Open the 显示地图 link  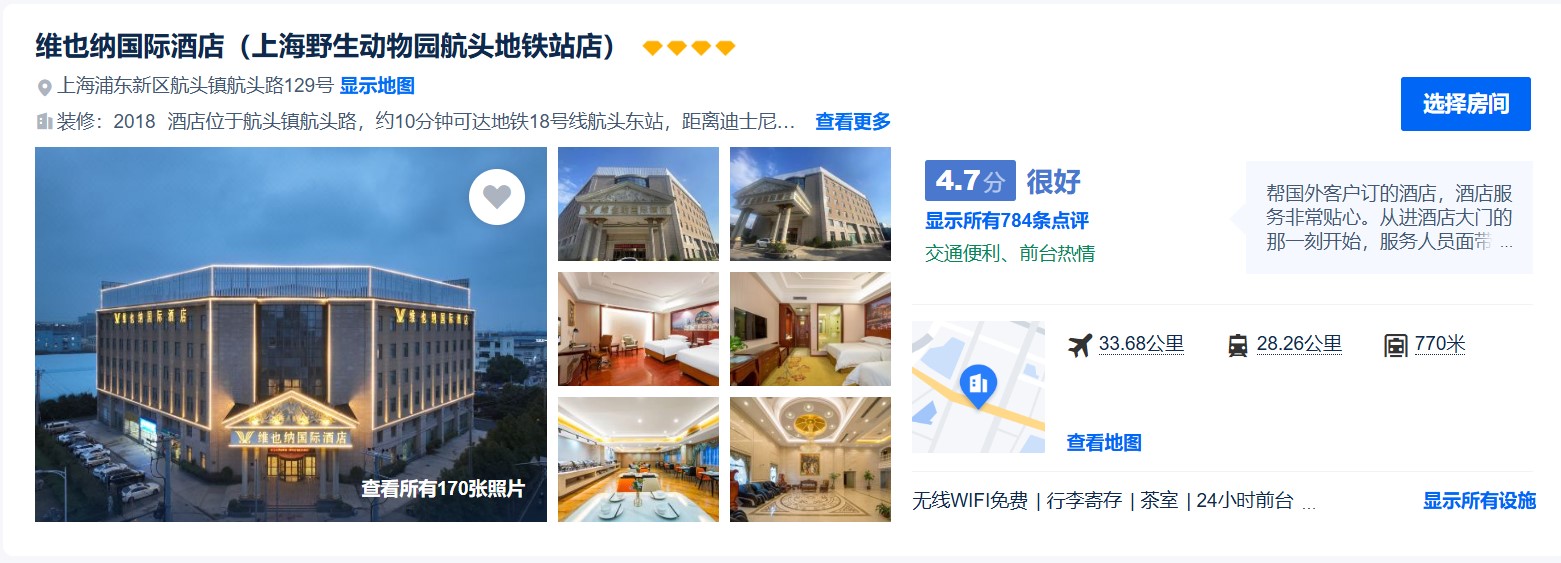pos(377,86)
